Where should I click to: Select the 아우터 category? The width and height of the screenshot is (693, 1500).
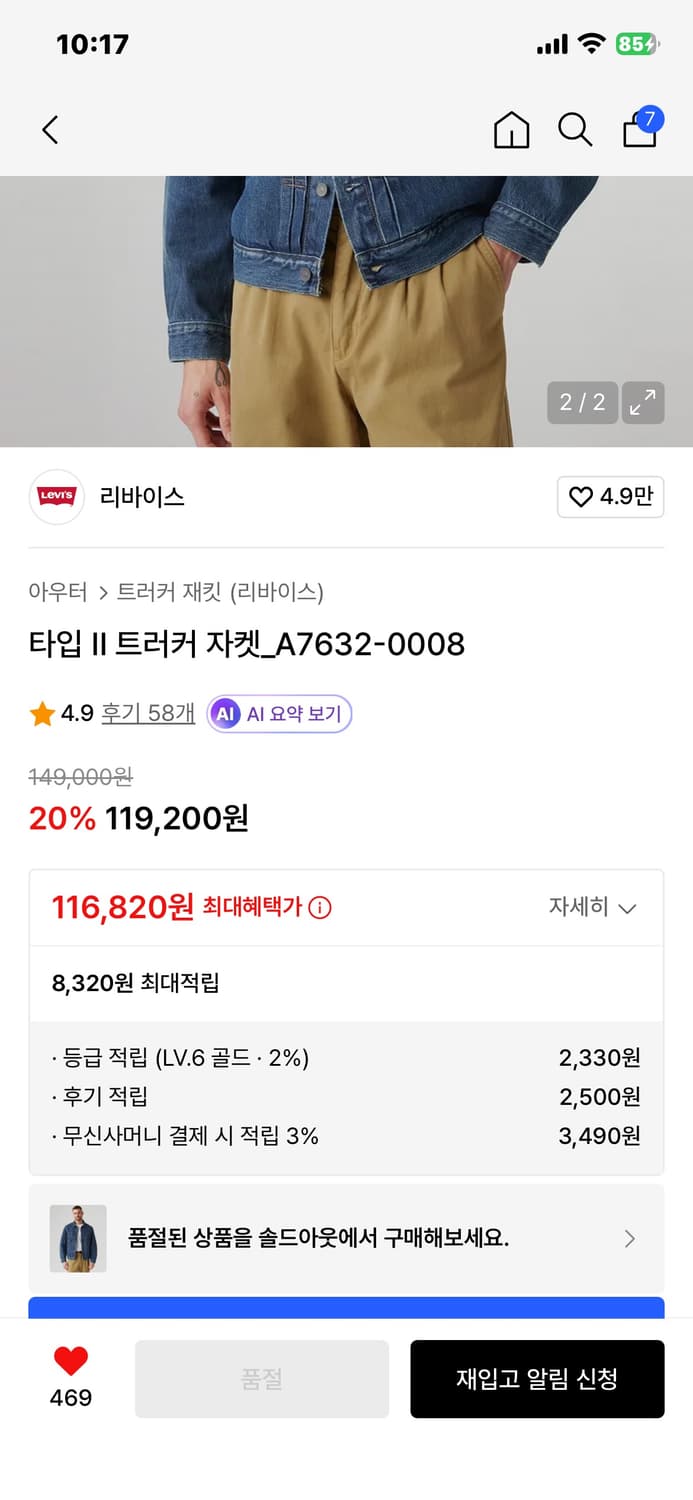(x=61, y=592)
